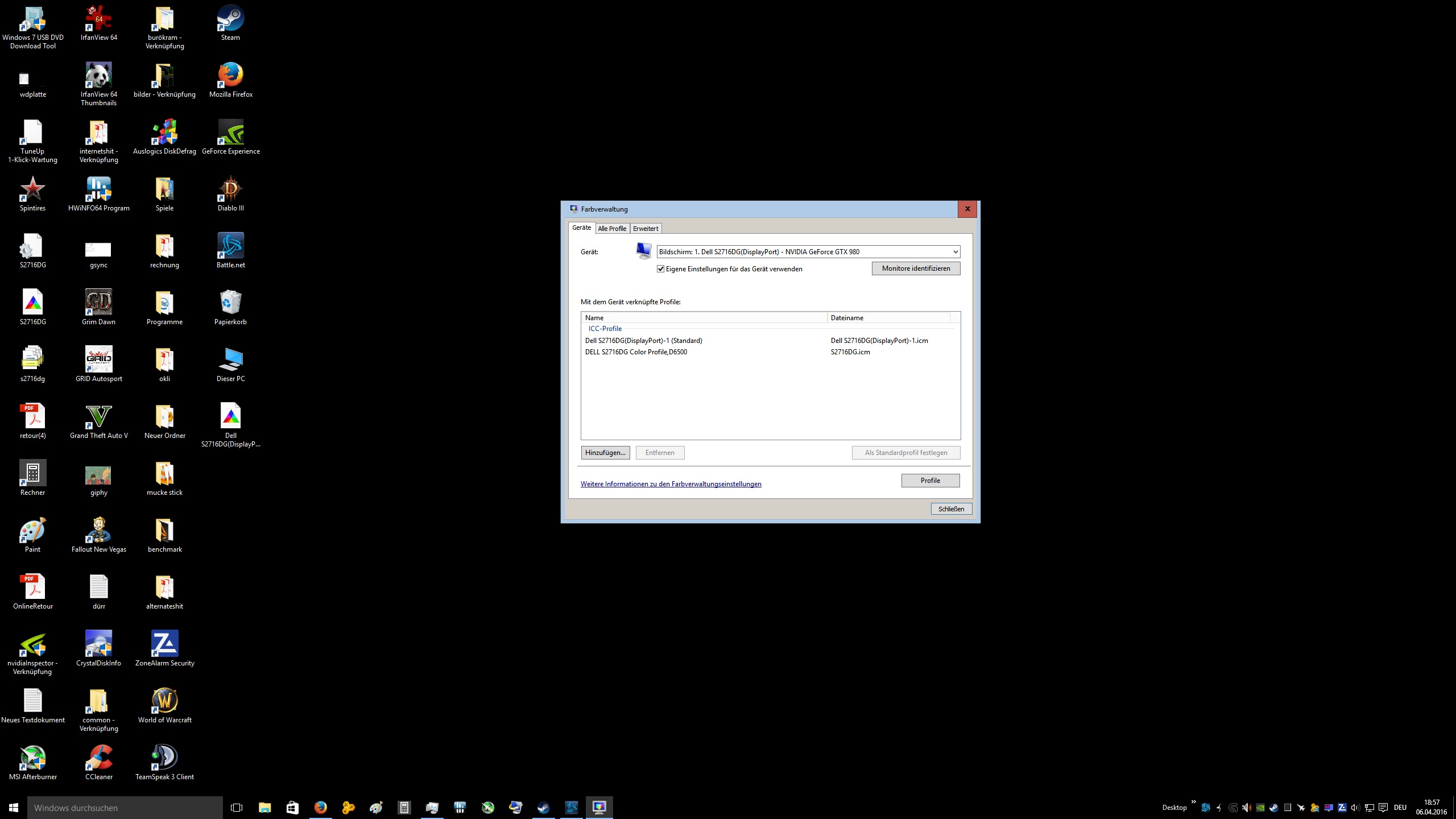1456x819 pixels.
Task: Select the DELL S2716DG Color Profile,D6500 entry
Action: (636, 352)
